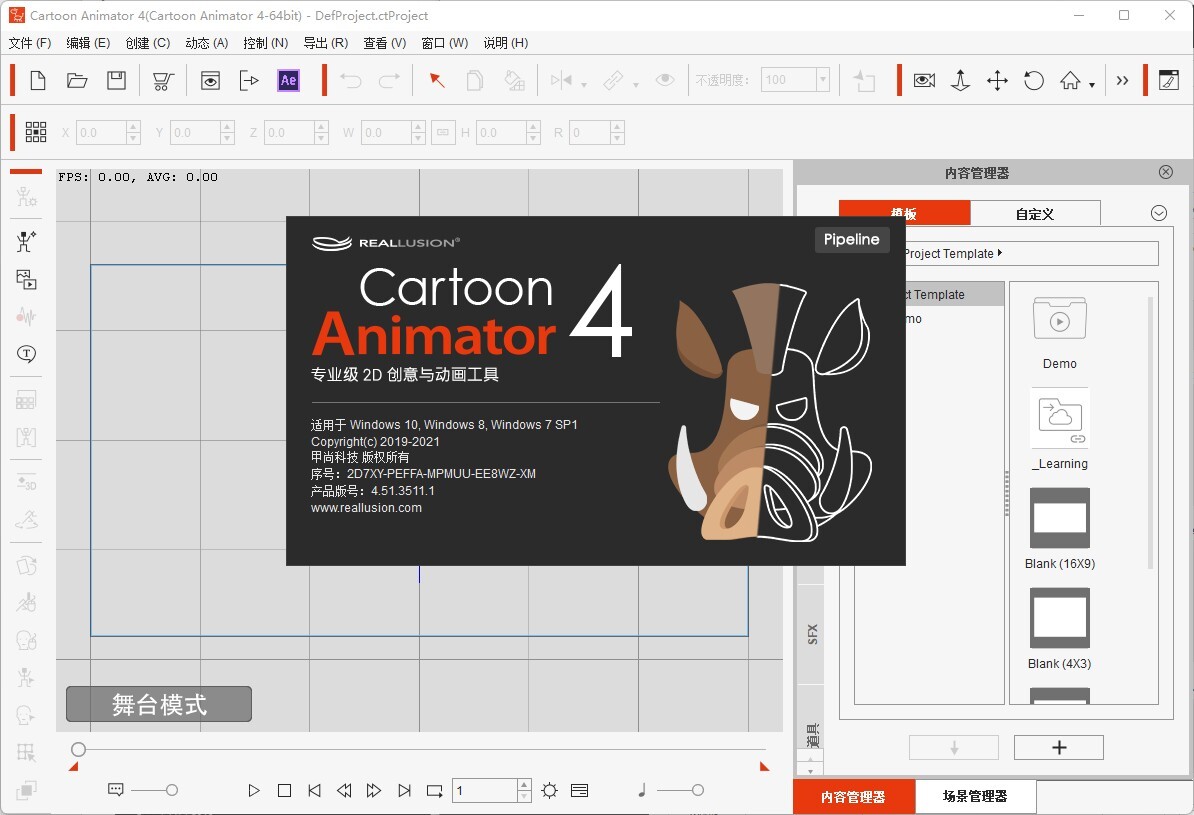The width and height of the screenshot is (1194, 815).
Task: Open the timeline editor icon
Action: (1169, 80)
